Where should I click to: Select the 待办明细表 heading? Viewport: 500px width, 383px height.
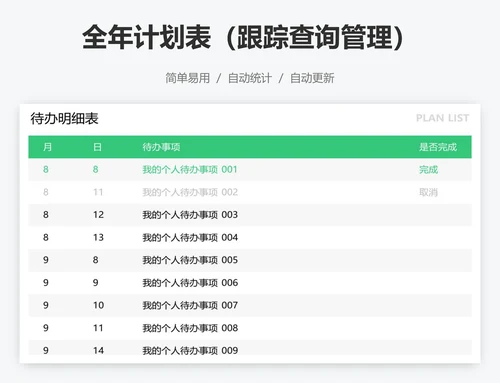coord(64,118)
